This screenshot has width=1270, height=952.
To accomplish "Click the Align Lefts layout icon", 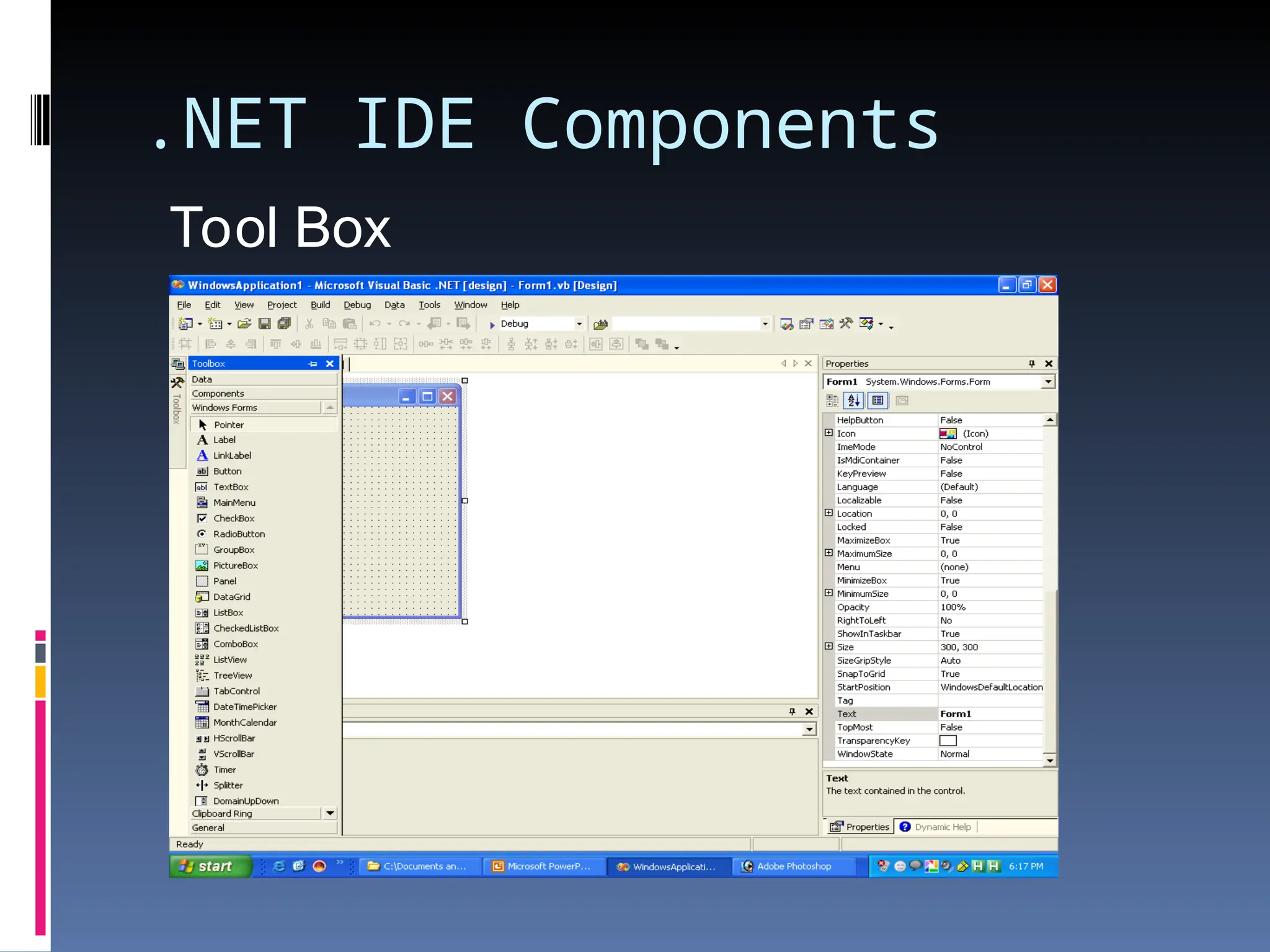I will pos(211,344).
